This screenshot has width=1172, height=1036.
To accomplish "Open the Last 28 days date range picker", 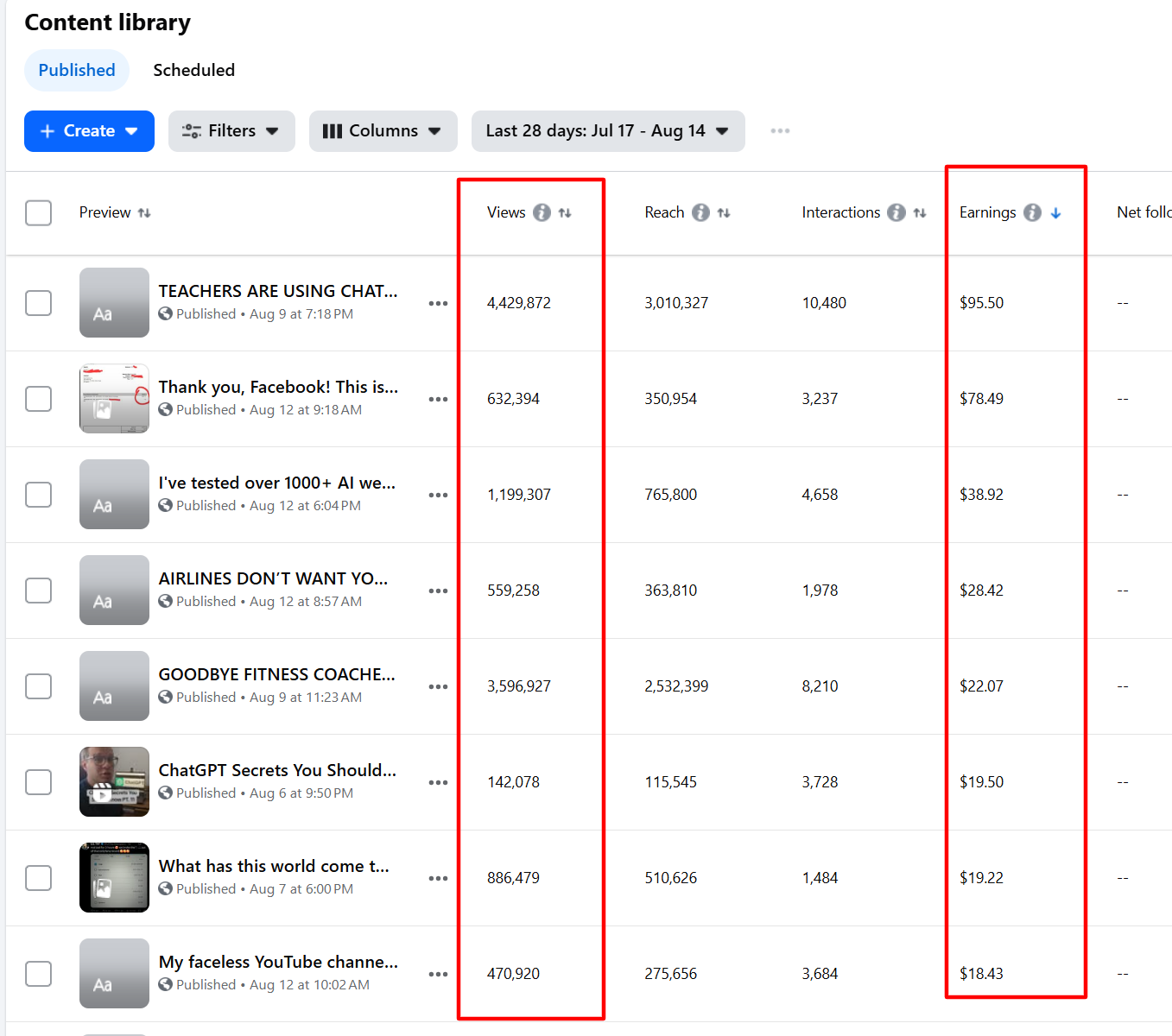I will [607, 131].
